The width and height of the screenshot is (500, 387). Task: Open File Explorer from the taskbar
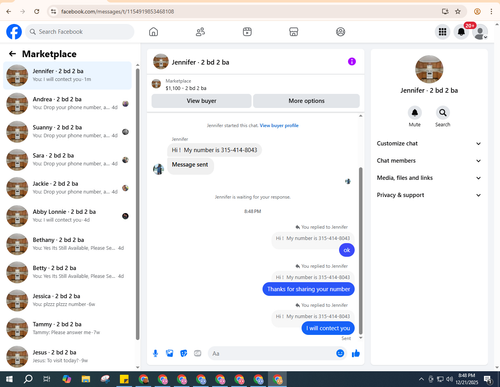tap(86, 379)
